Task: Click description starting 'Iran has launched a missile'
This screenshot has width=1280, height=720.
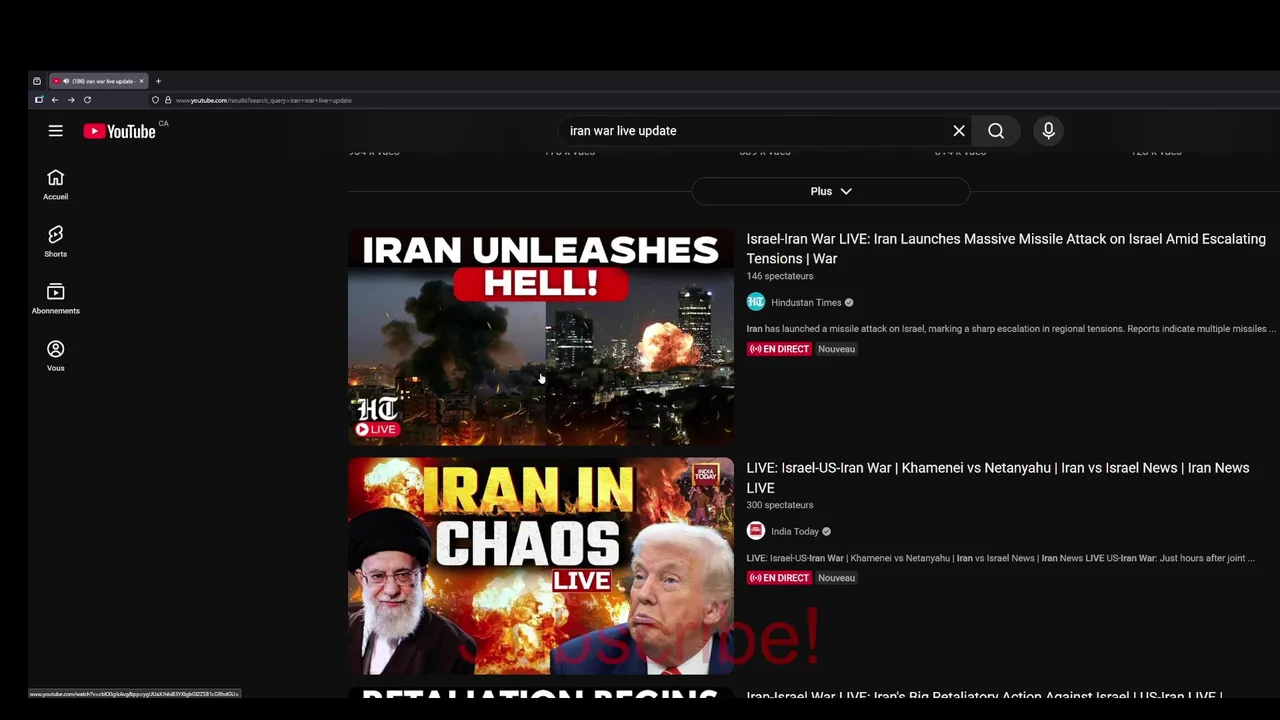Action: [x=1011, y=329]
